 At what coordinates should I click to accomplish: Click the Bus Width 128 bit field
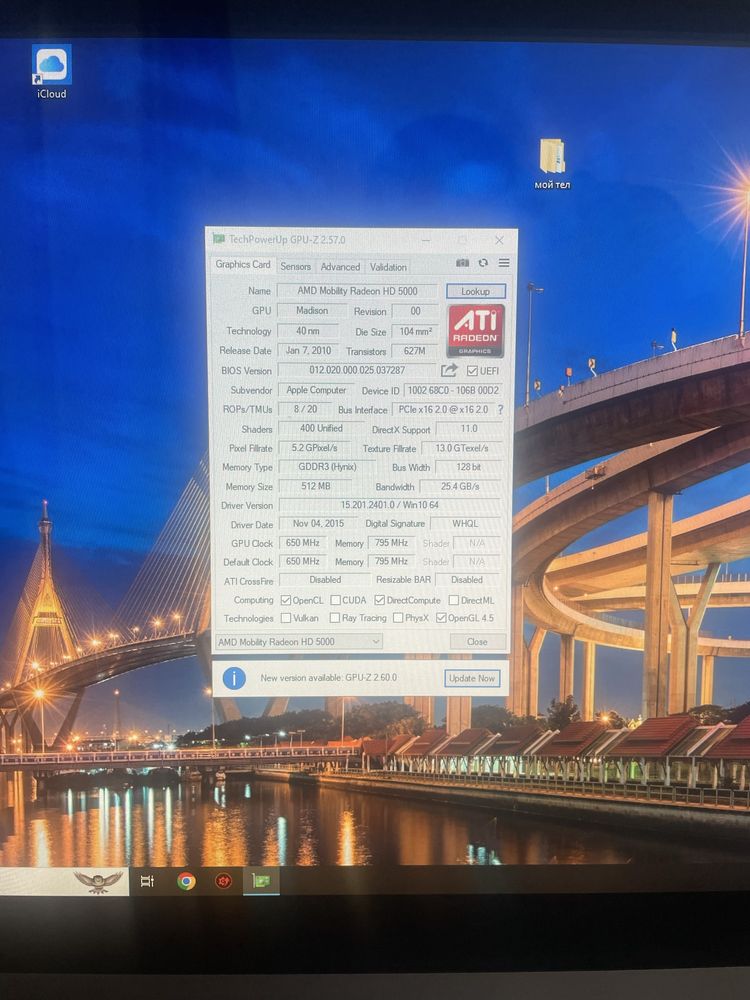coord(468,467)
